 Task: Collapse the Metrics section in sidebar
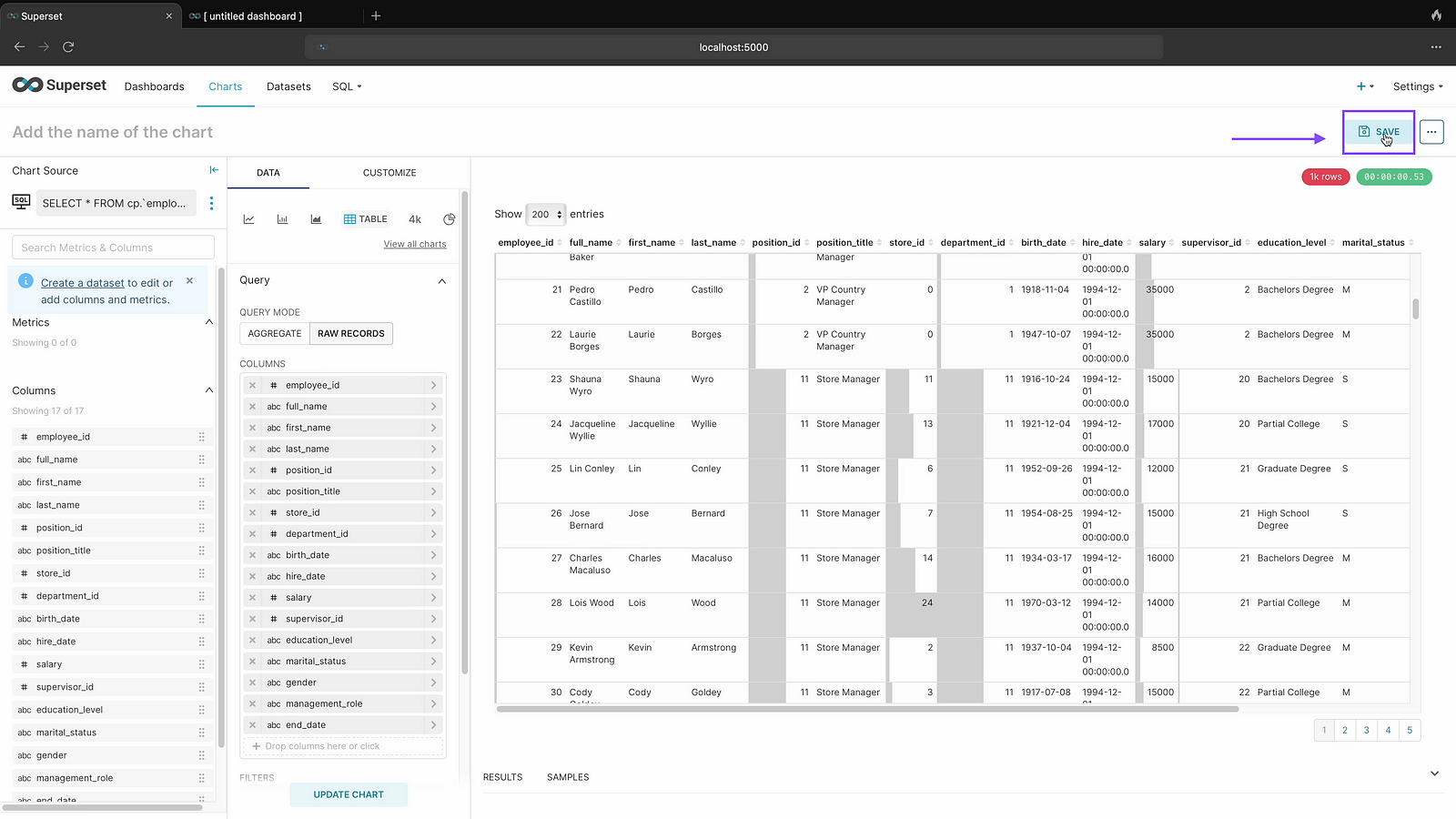[209, 322]
